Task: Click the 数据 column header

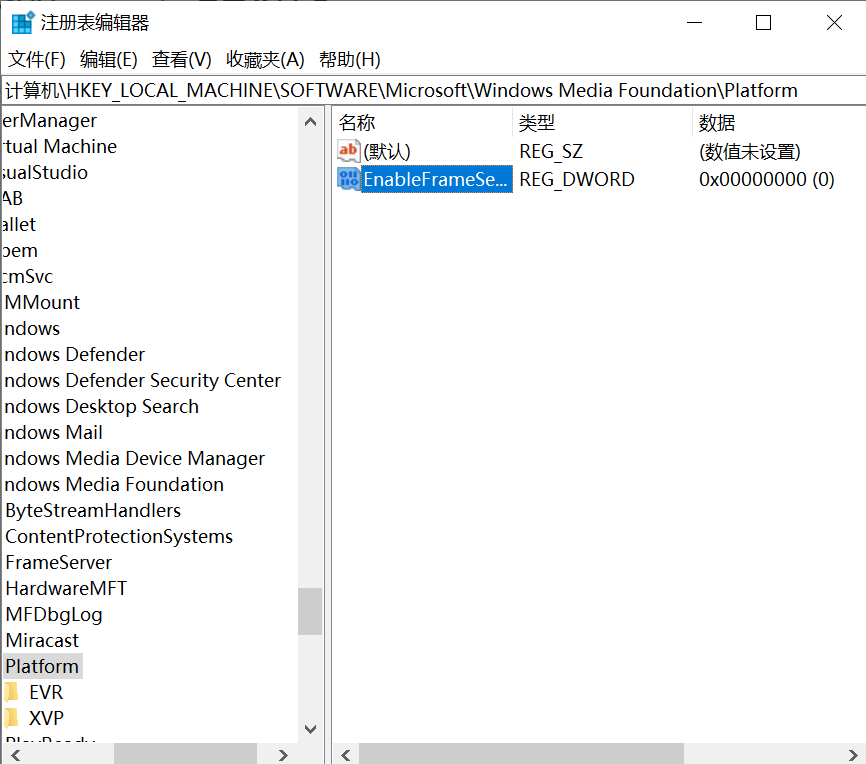Action: click(x=779, y=123)
